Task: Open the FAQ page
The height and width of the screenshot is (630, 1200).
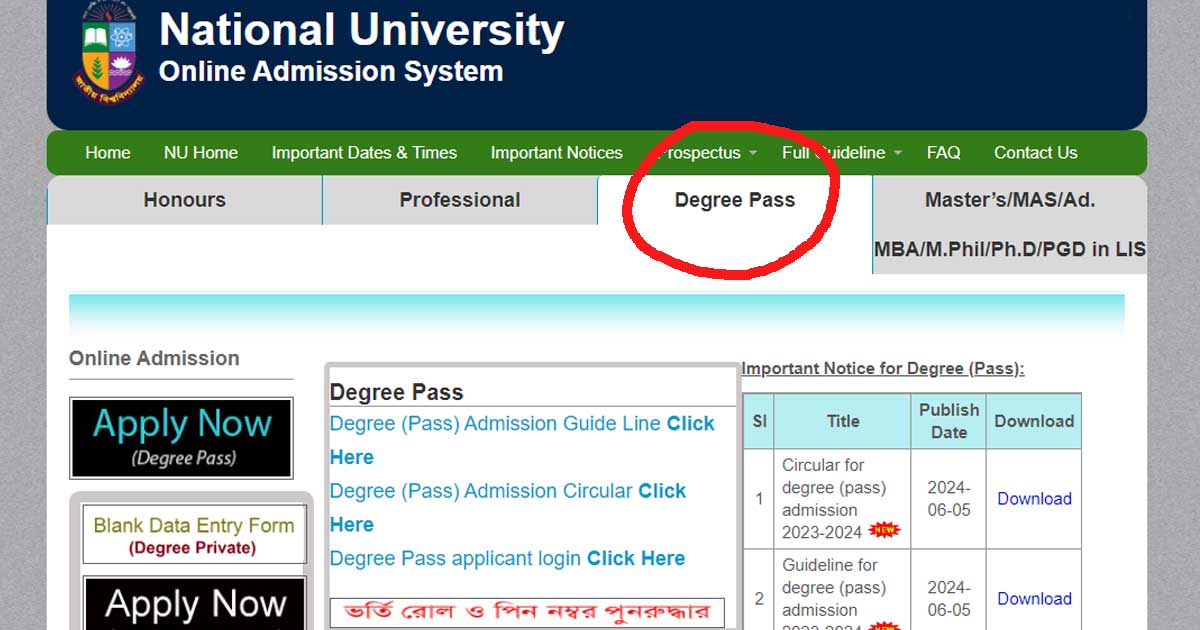Action: tap(943, 153)
